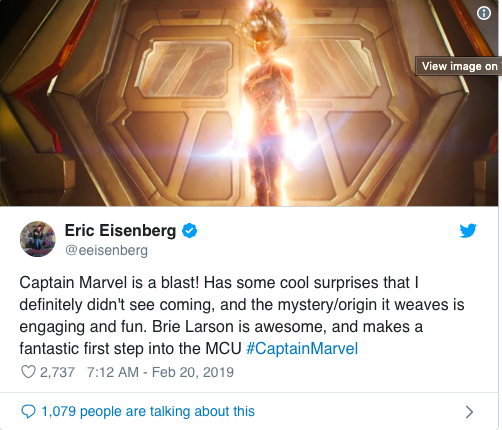Click "Captain Marvel is a blast!" sentence

tap(109, 283)
